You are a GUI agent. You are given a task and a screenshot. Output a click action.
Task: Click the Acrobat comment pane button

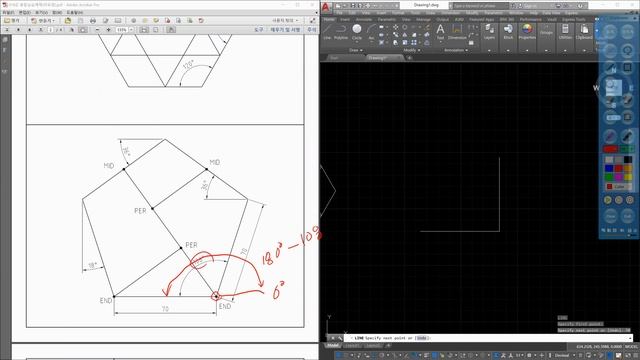pos(311,30)
